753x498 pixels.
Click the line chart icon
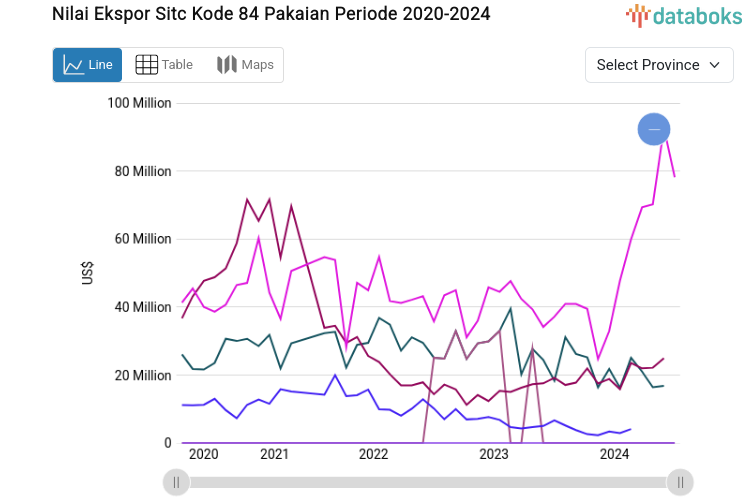click(x=73, y=65)
